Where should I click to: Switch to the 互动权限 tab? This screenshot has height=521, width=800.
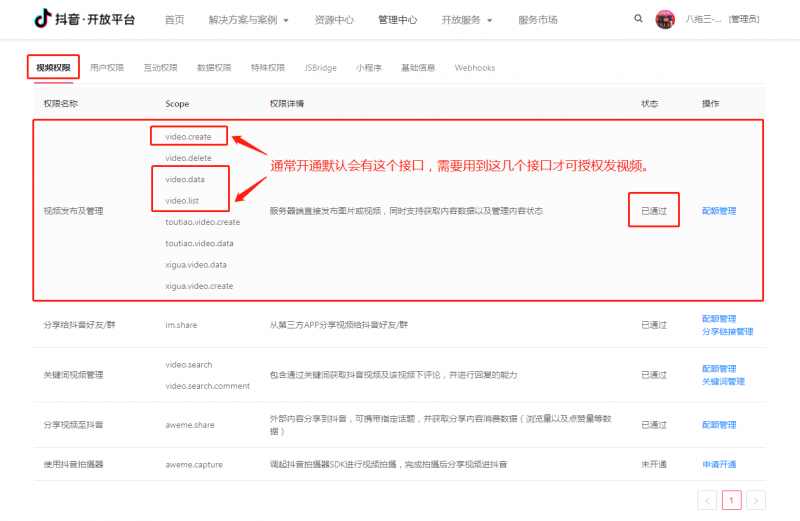pyautogui.click(x=160, y=68)
